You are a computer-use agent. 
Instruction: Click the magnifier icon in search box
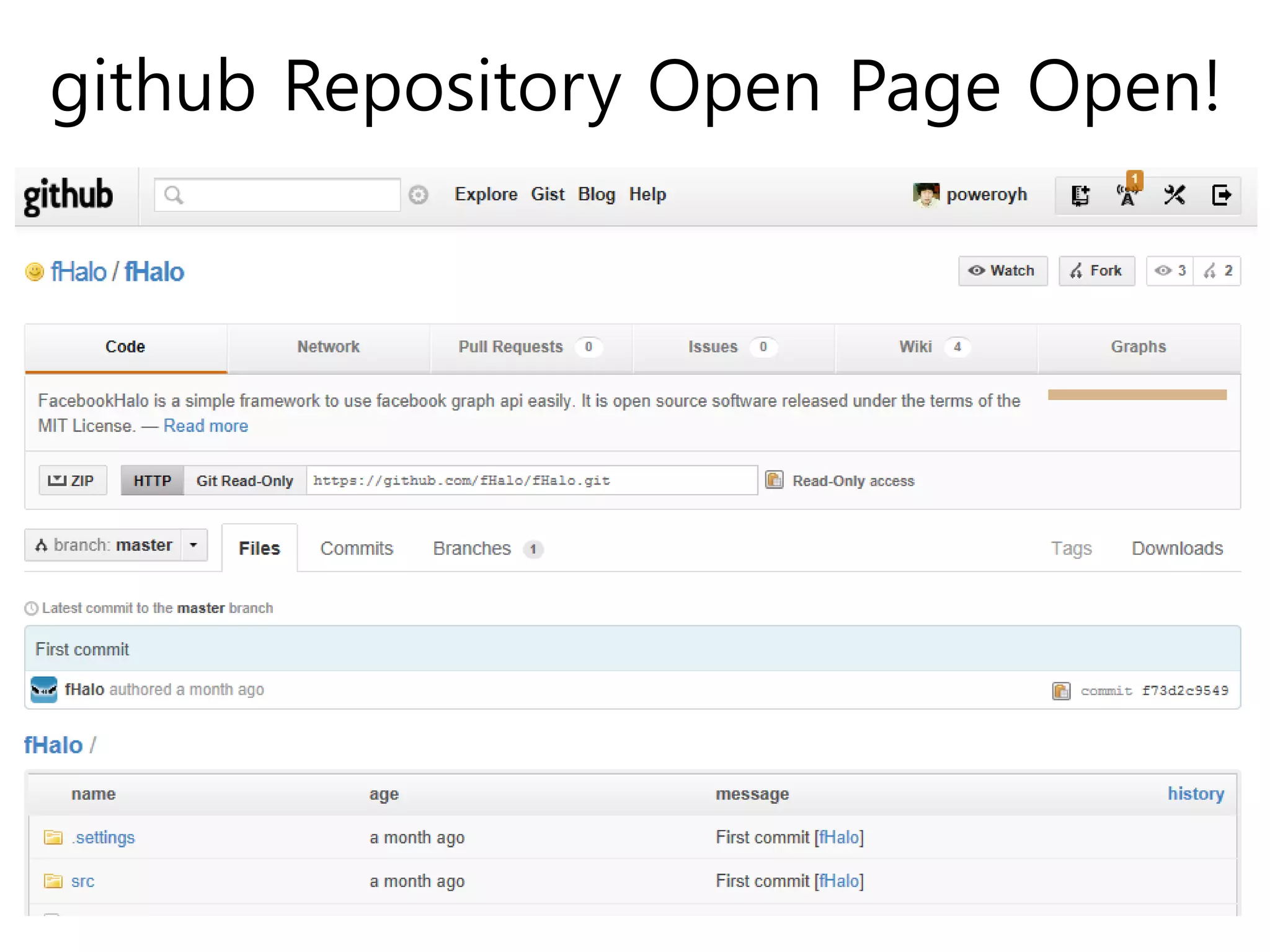tap(174, 195)
